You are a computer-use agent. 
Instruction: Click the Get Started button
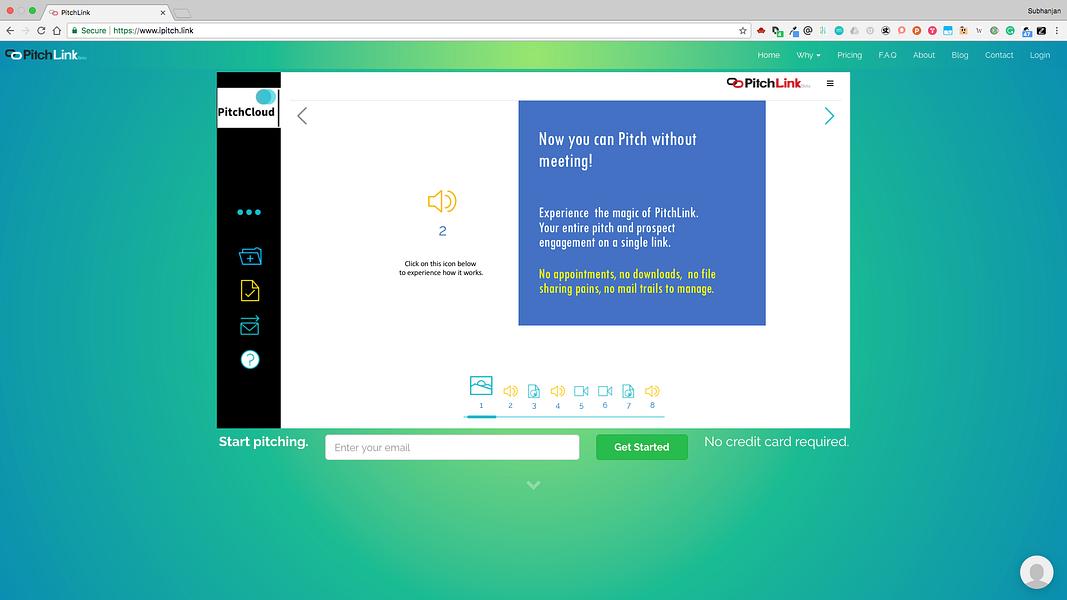point(642,447)
